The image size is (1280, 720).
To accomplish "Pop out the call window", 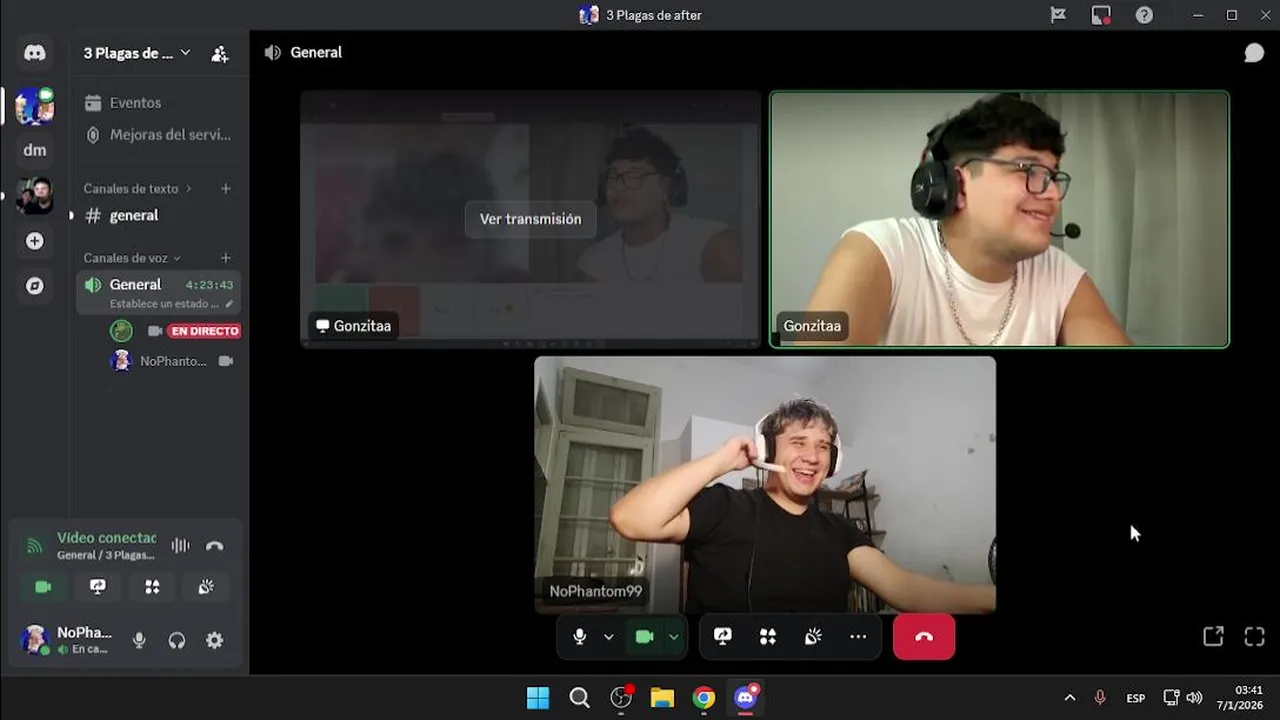I will pos(1213,636).
